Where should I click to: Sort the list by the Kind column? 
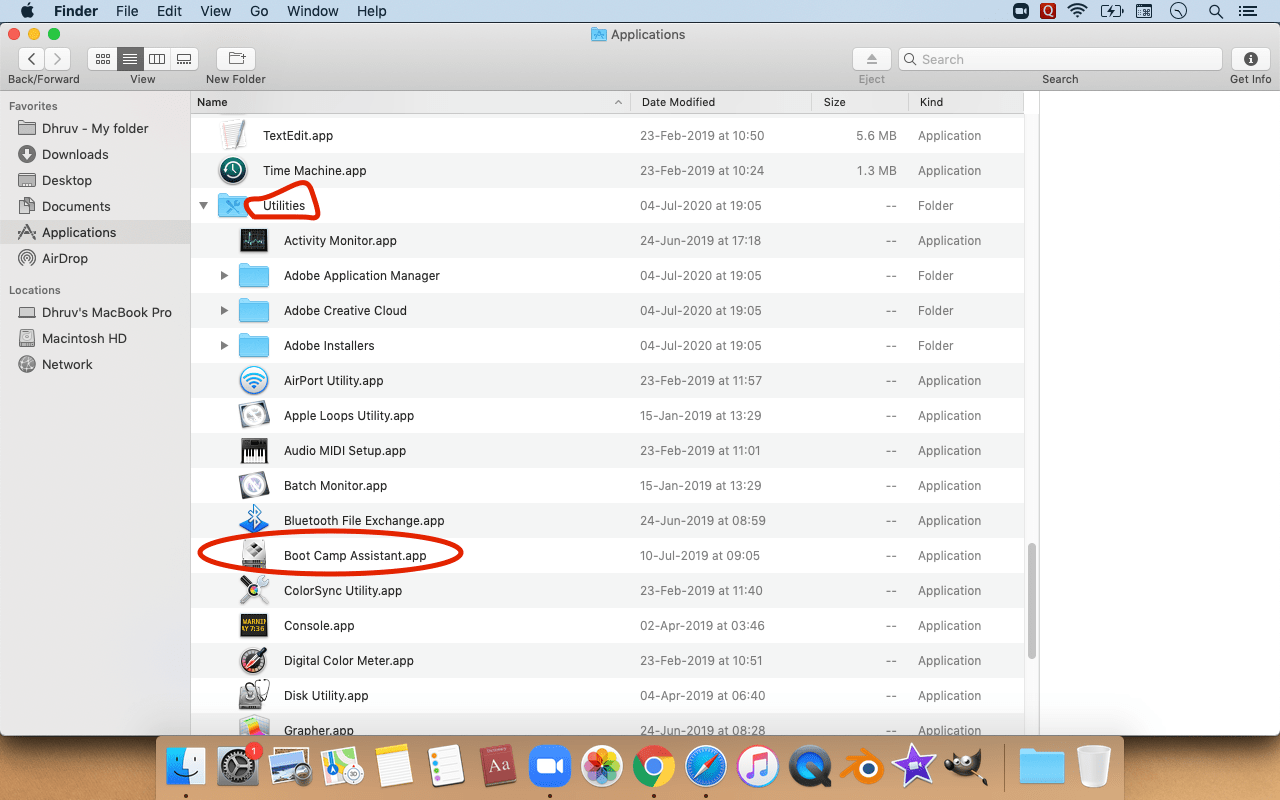tap(966, 102)
